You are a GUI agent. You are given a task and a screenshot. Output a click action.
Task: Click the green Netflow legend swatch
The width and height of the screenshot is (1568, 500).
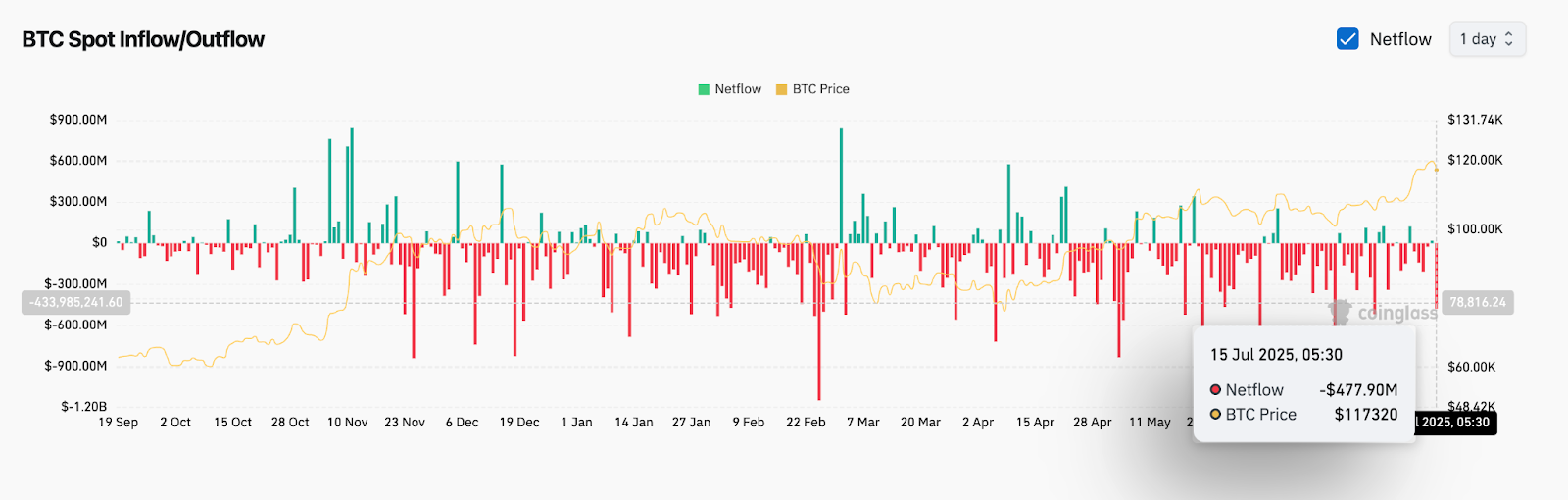click(704, 89)
